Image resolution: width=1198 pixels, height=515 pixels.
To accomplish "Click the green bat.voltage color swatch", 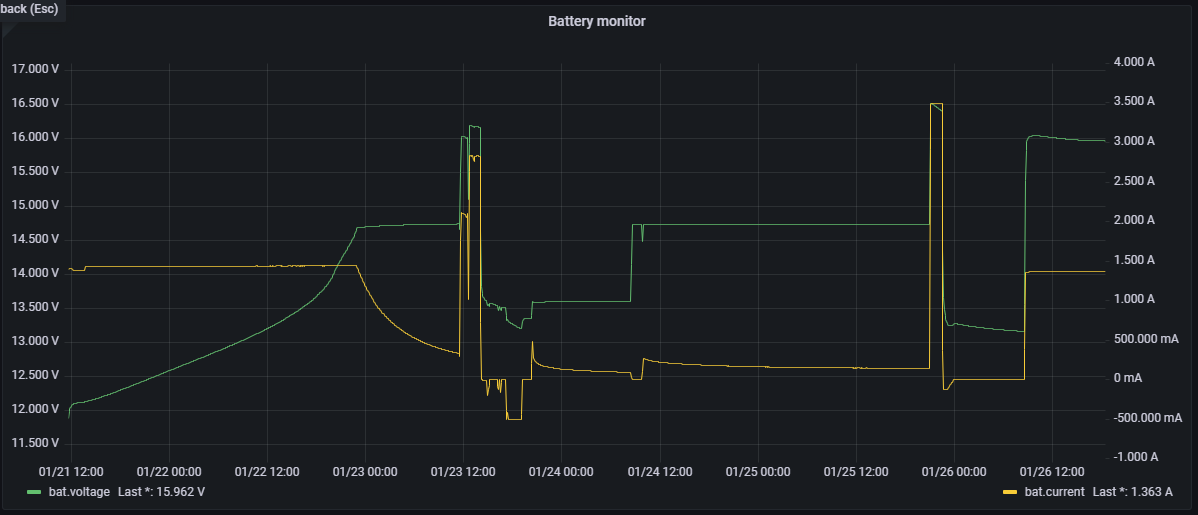I will point(34,492).
